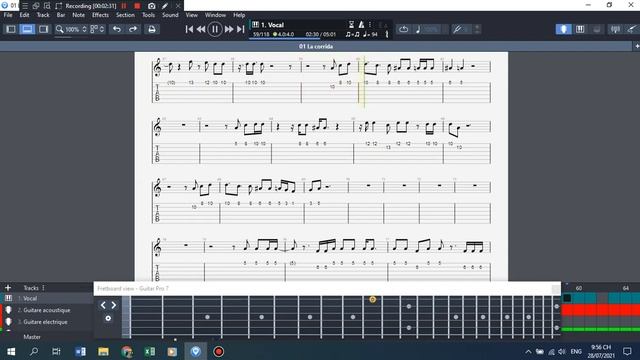Jump to first bar of the score
This screenshot has height=360, width=640.
[189, 29]
